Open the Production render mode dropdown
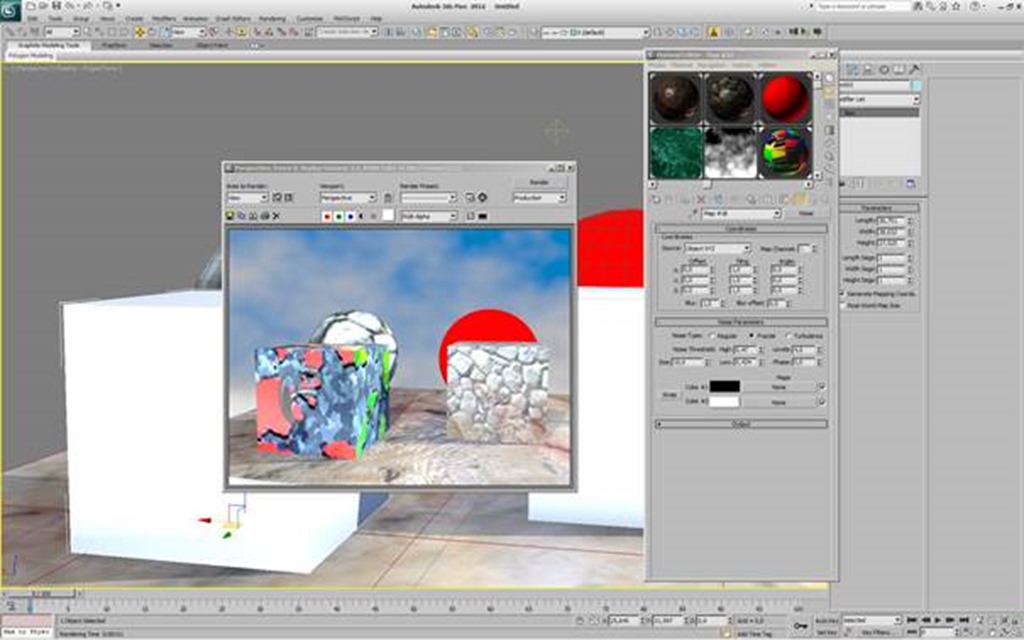The width and height of the screenshot is (1024, 640). (539, 198)
